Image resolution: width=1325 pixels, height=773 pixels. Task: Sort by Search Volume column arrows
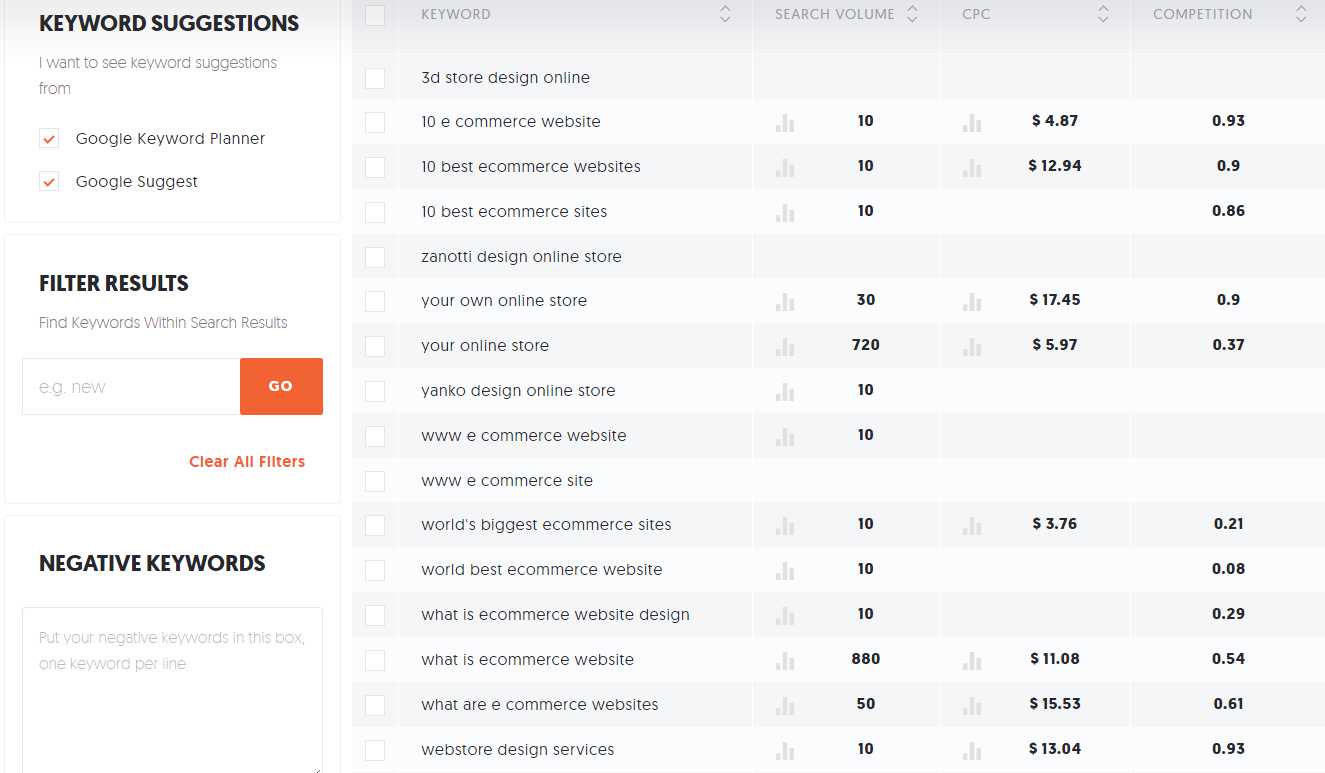pyautogui.click(x=912, y=14)
